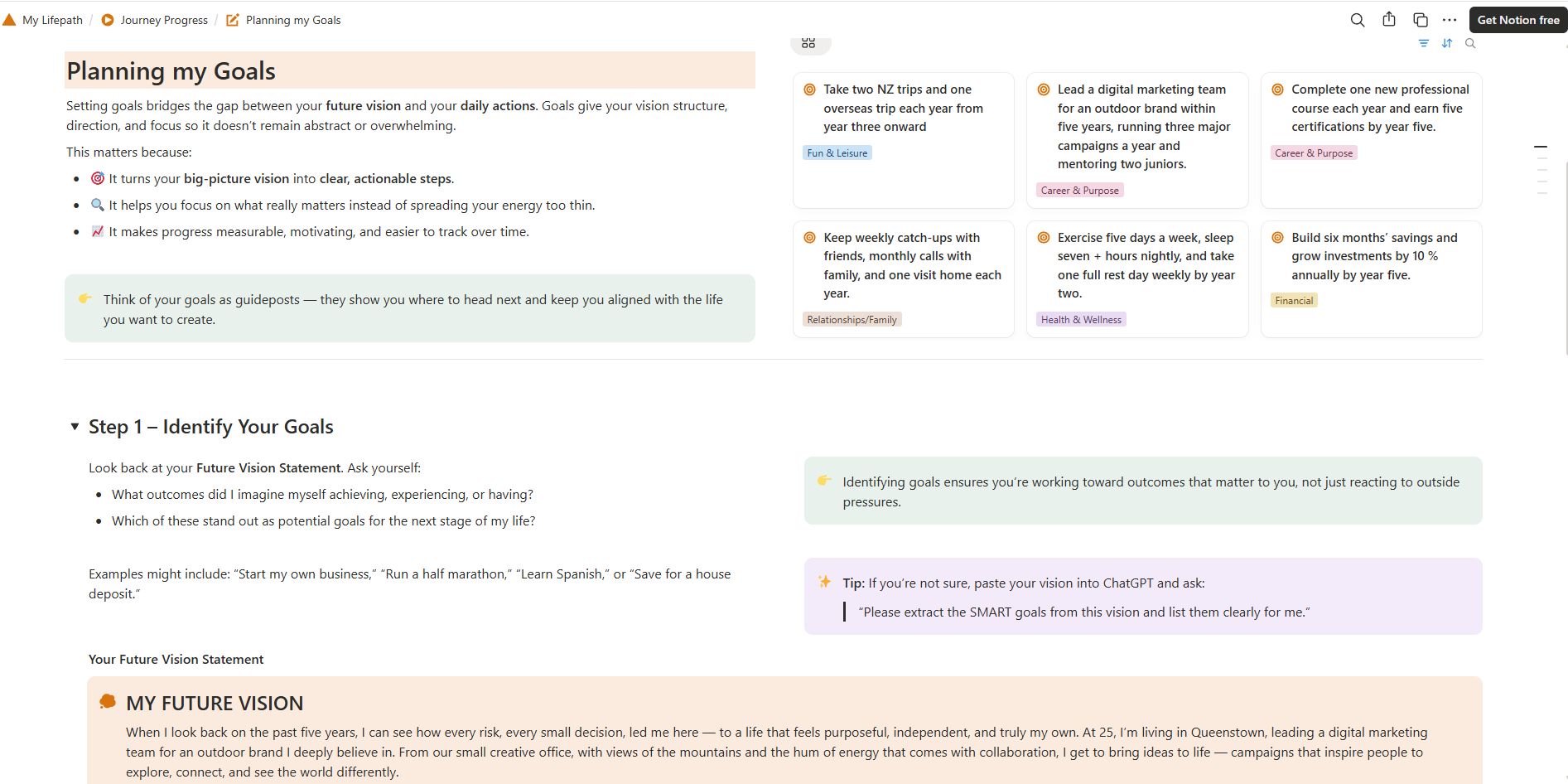Open the Build six months' savings card
The width and height of the screenshot is (1568, 784).
click(x=1373, y=256)
